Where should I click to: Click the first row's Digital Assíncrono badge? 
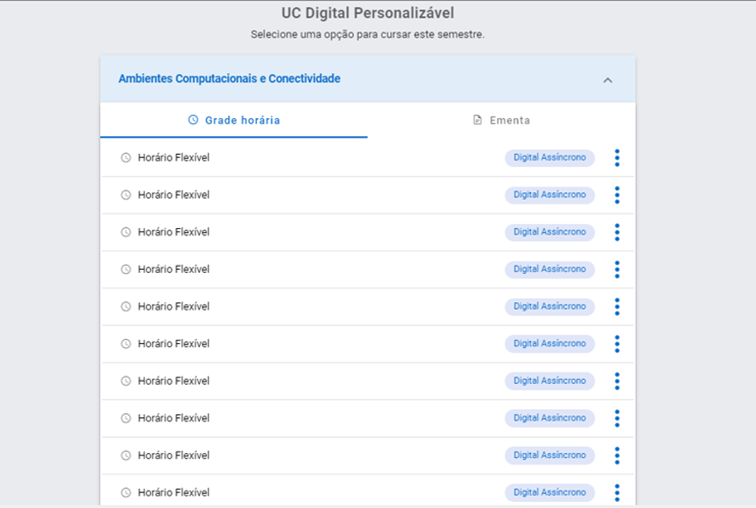pos(550,158)
